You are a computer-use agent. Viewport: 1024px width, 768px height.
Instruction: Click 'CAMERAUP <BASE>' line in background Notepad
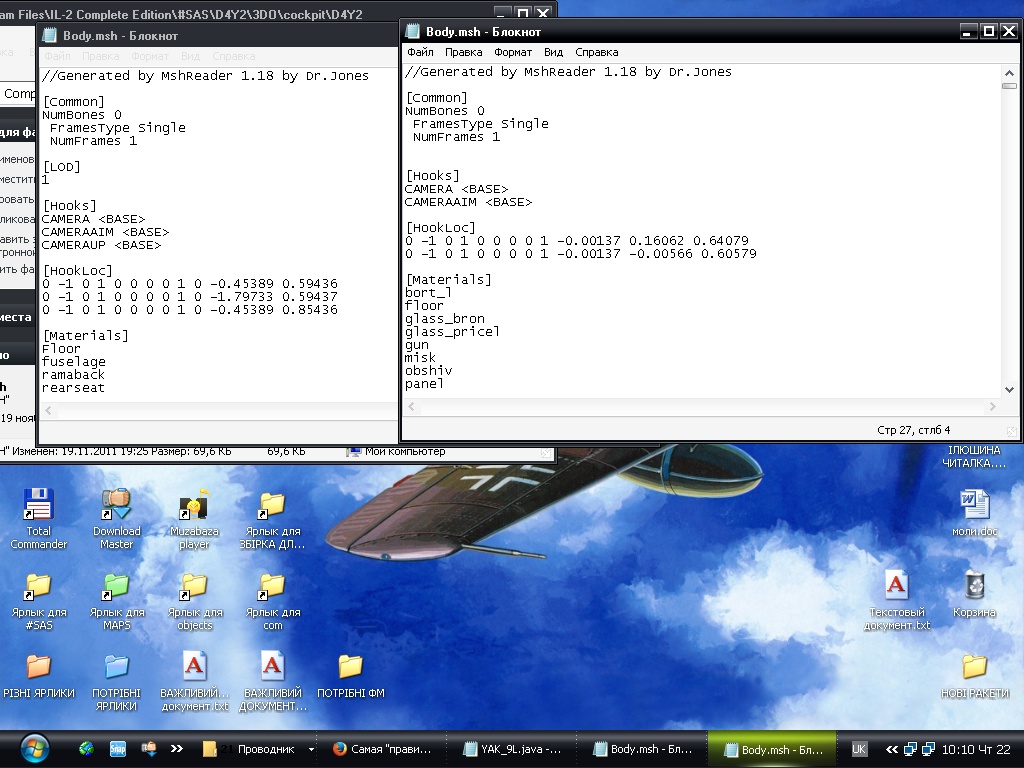[x=101, y=245]
